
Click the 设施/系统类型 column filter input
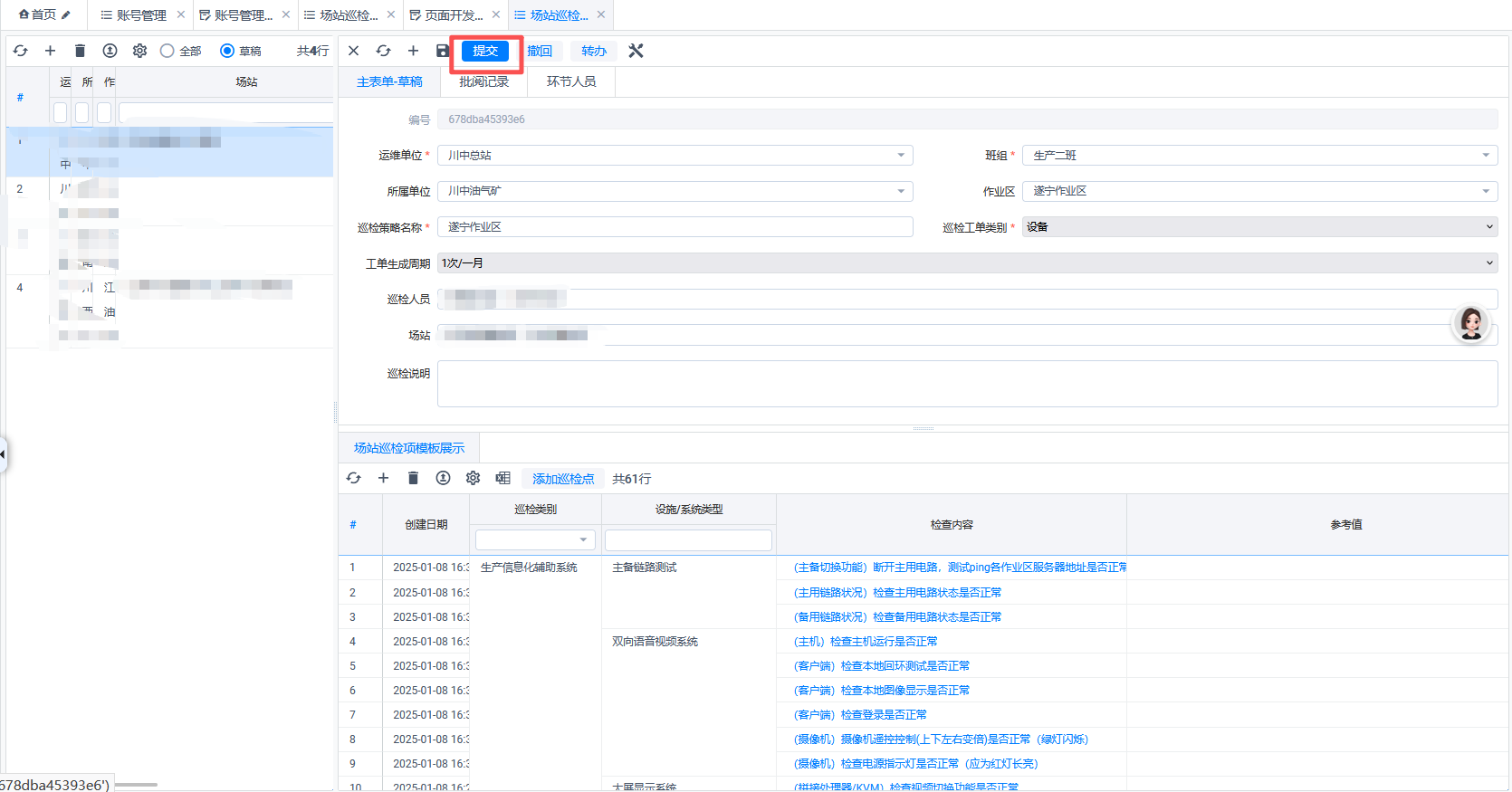pyautogui.click(x=688, y=540)
